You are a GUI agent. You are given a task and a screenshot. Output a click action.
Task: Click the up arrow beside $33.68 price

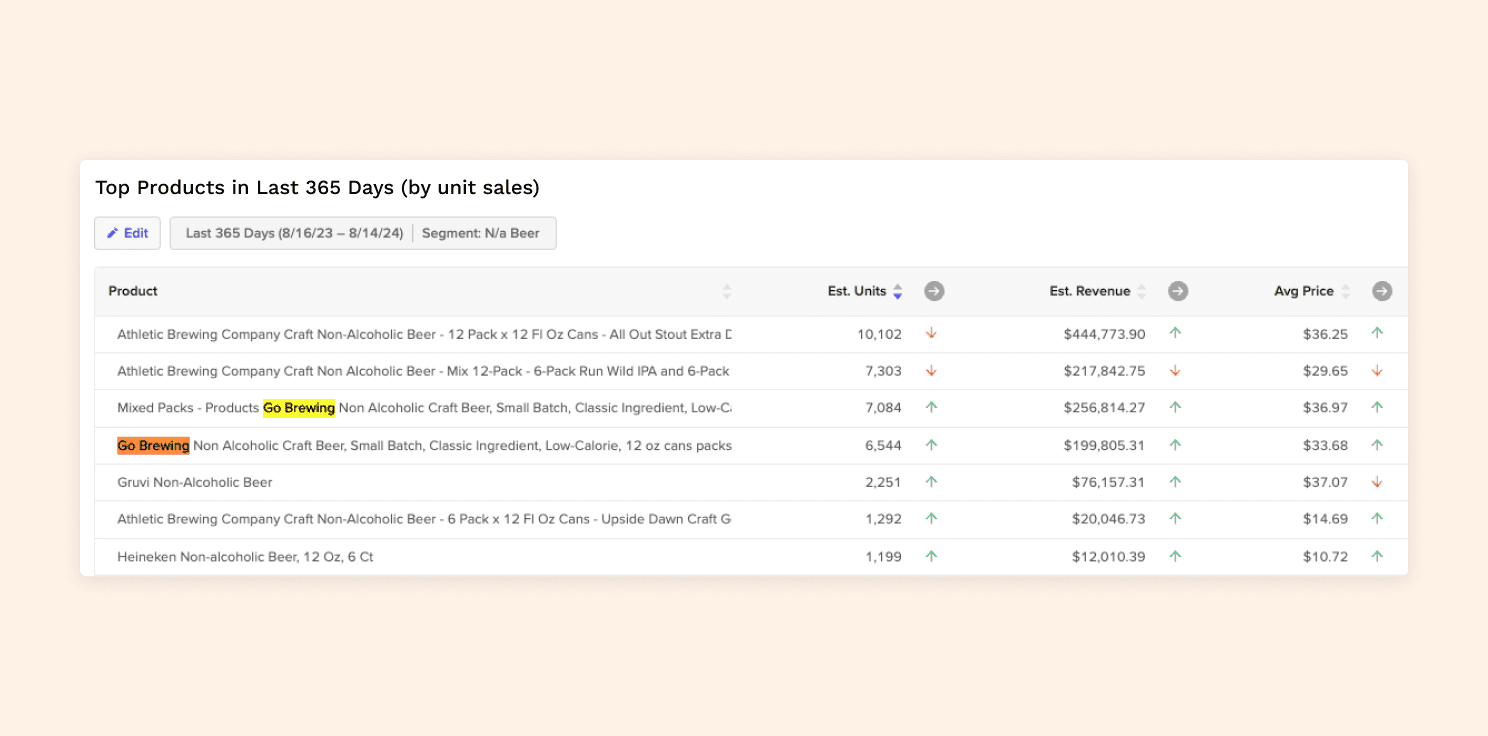click(x=1377, y=445)
